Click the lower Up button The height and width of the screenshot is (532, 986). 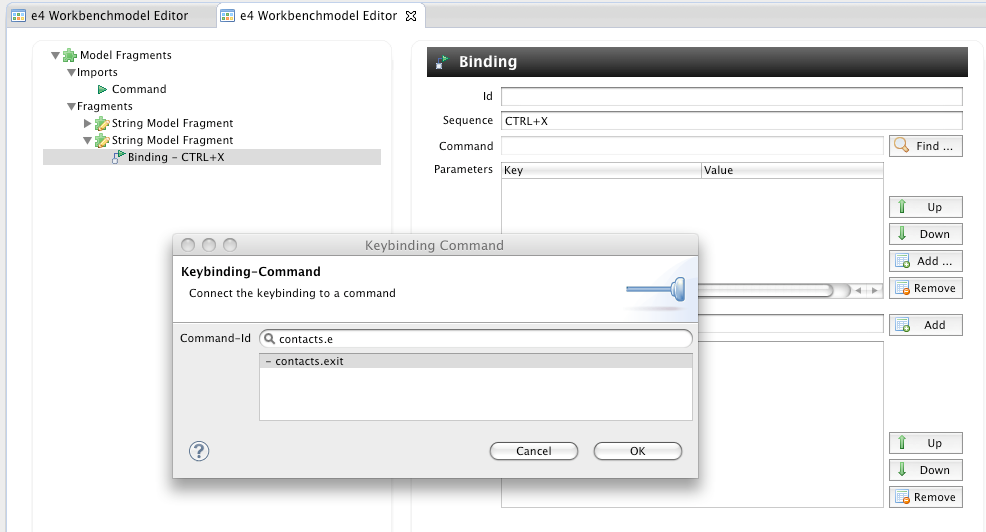(926, 443)
